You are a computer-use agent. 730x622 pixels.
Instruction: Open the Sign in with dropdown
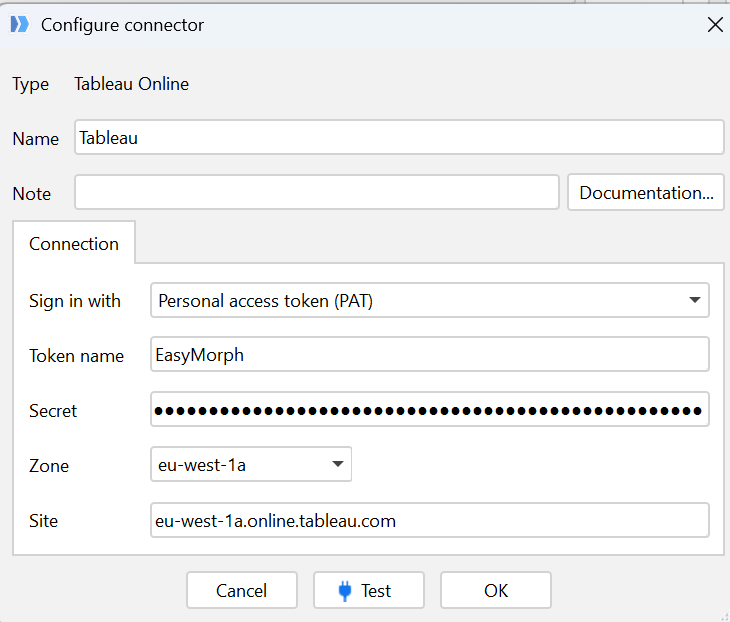pyautogui.click(x=430, y=300)
